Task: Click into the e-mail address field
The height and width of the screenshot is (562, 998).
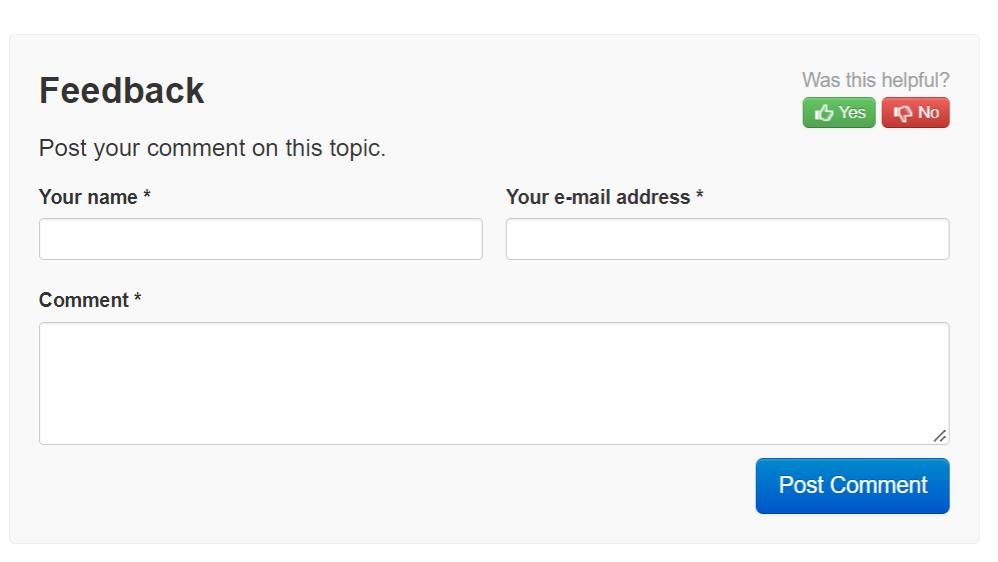Action: [727, 240]
